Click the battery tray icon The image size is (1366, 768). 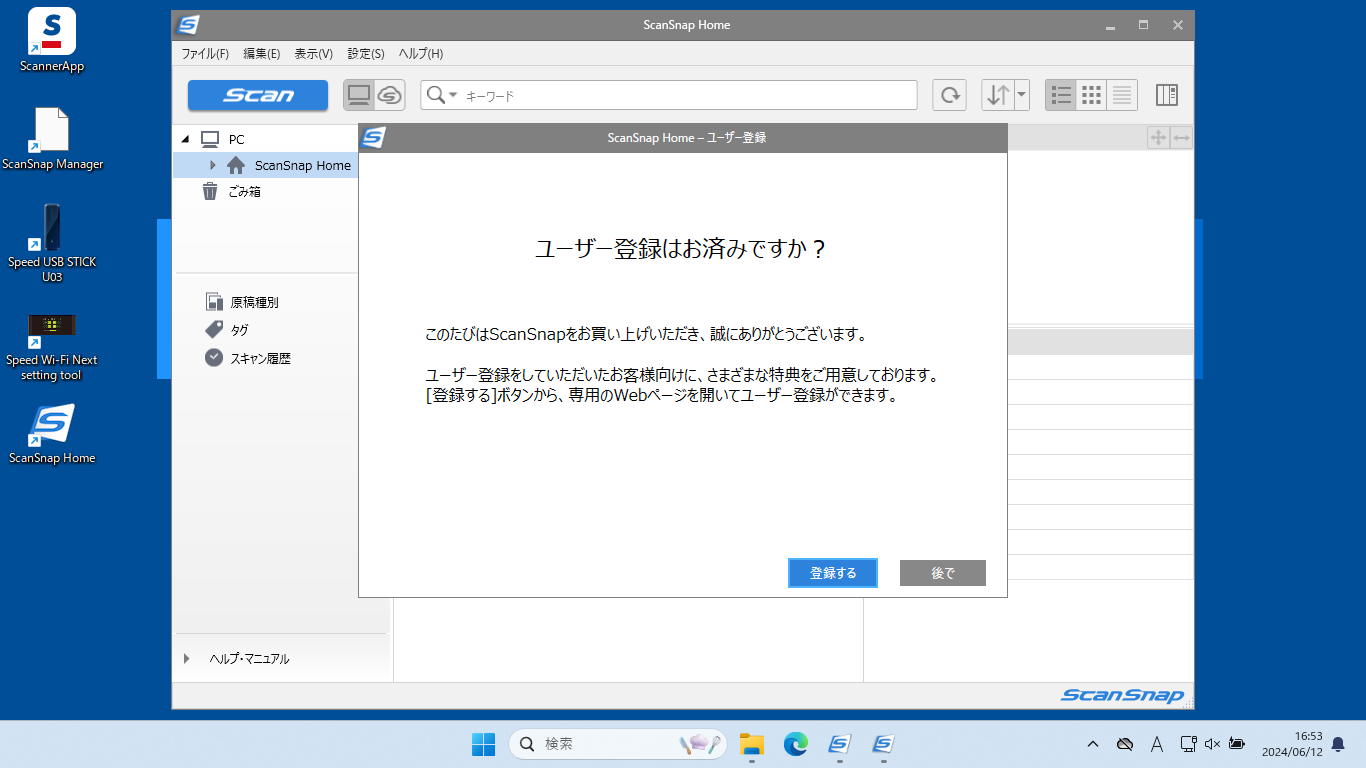1237,744
